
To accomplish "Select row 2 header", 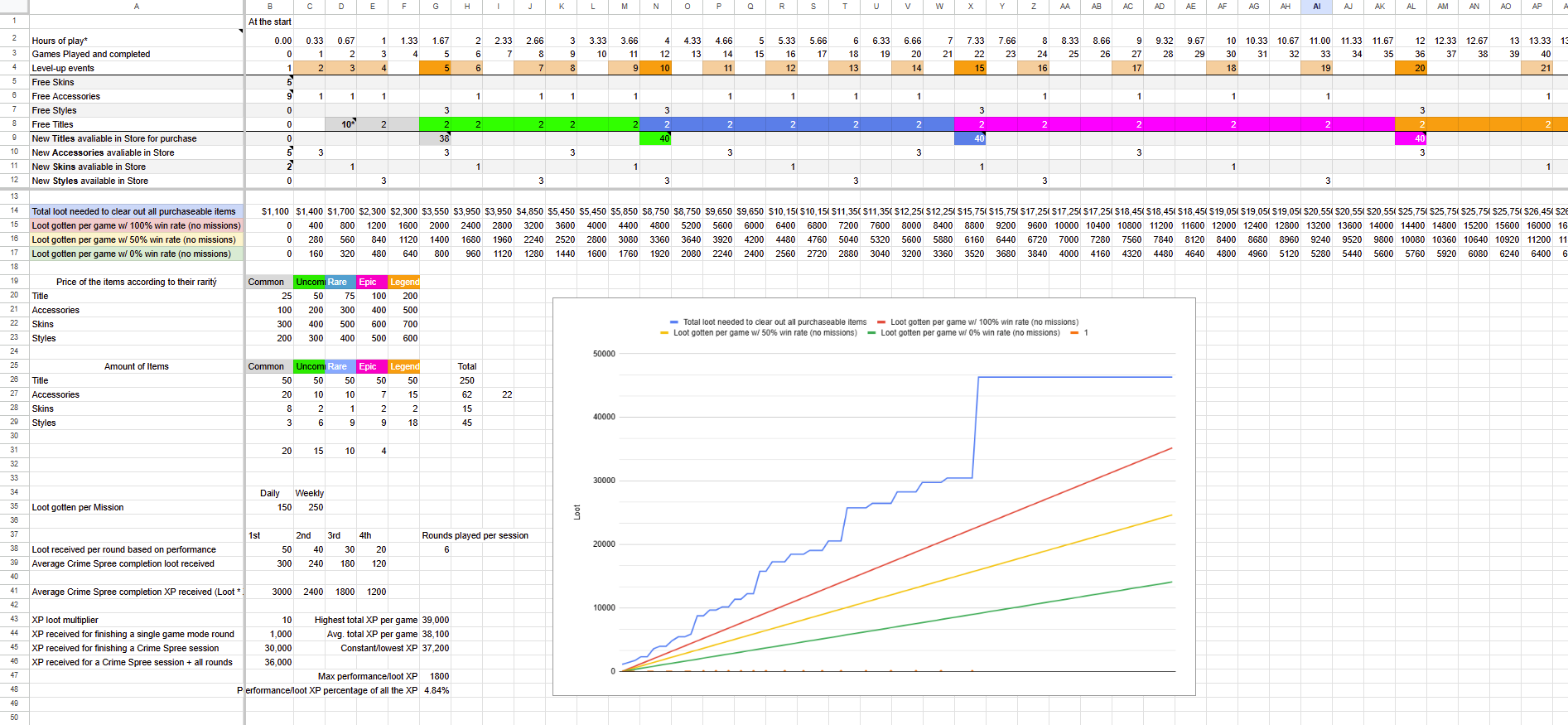I will tap(14, 39).
